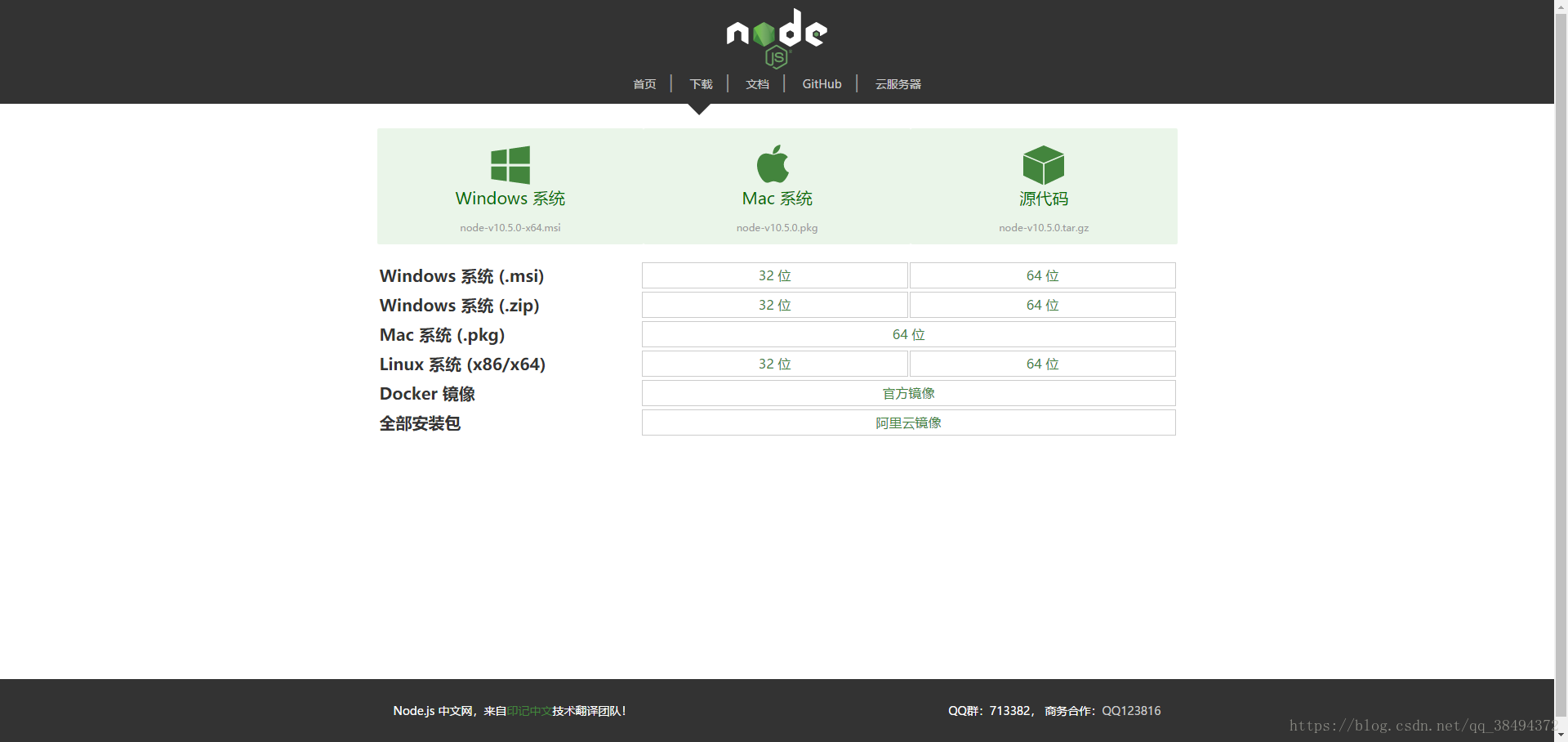Screen dimensions: 1568x742
Task: Click the scrollbar up arrow
Action: pyautogui.click(x=1561, y=6)
